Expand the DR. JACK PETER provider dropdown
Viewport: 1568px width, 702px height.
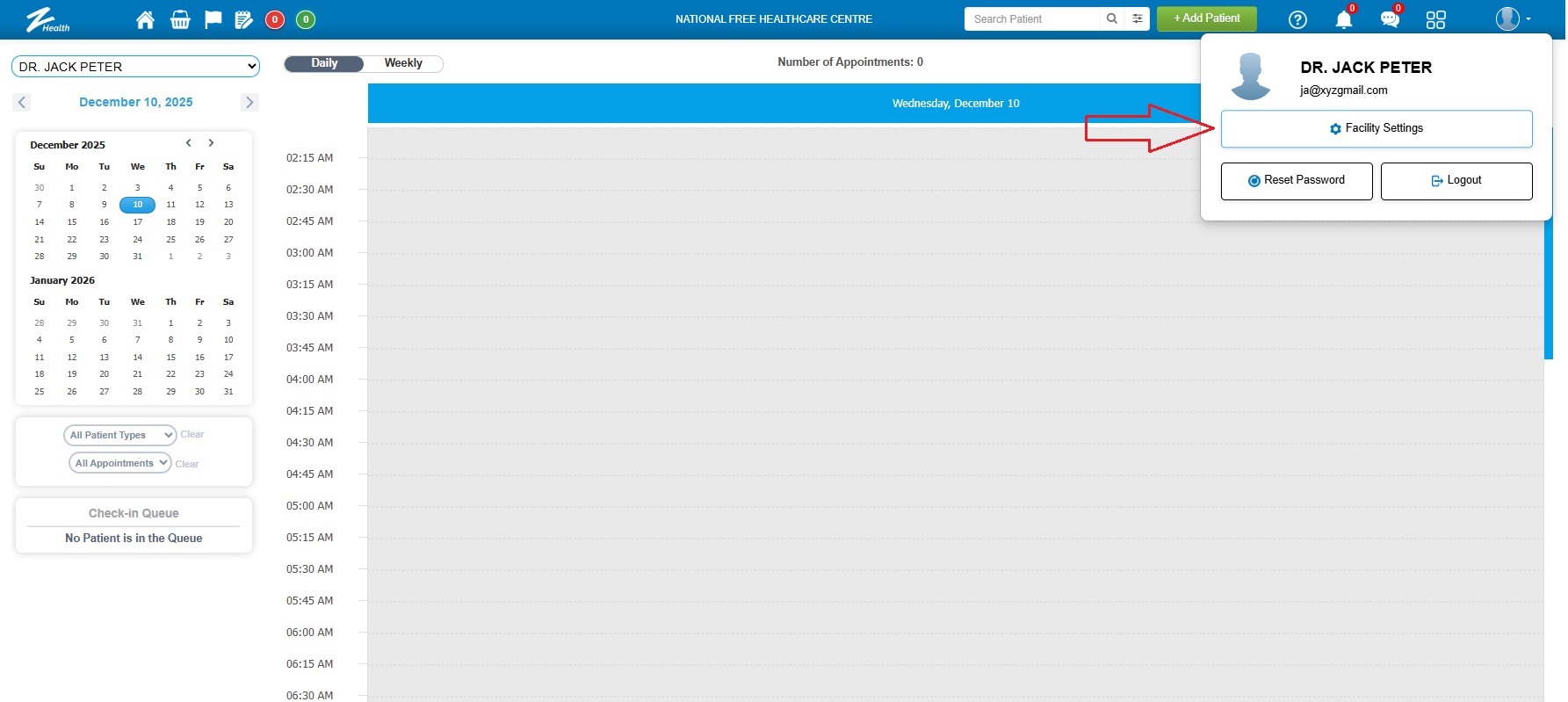136,67
